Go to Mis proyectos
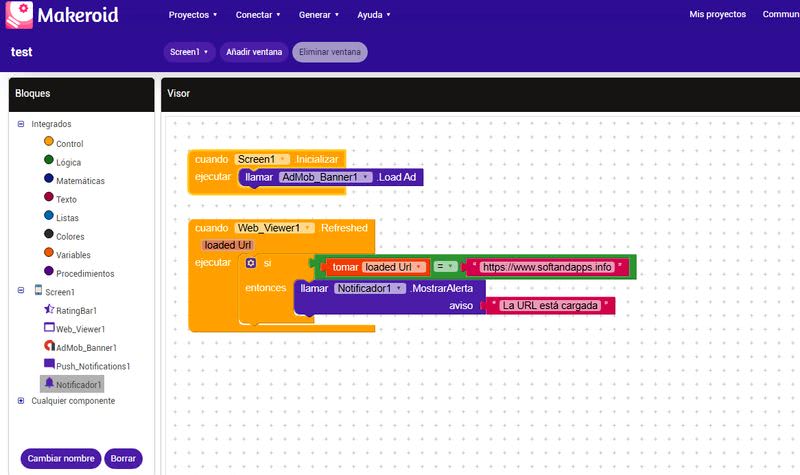This screenshot has height=475, width=800. pos(717,14)
